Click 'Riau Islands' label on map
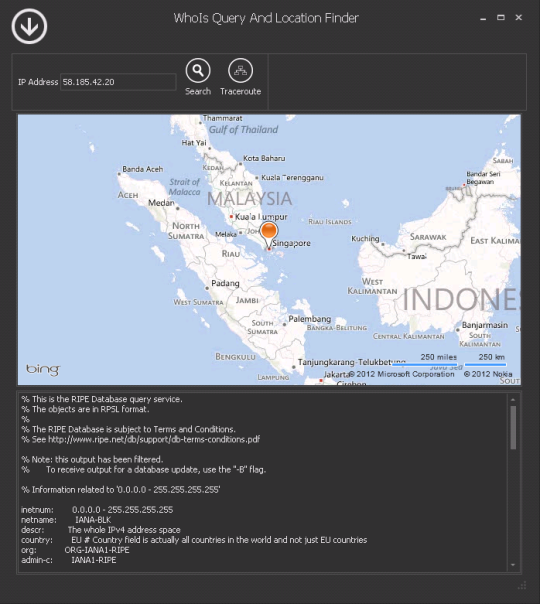The image size is (540, 604). (x=330, y=222)
